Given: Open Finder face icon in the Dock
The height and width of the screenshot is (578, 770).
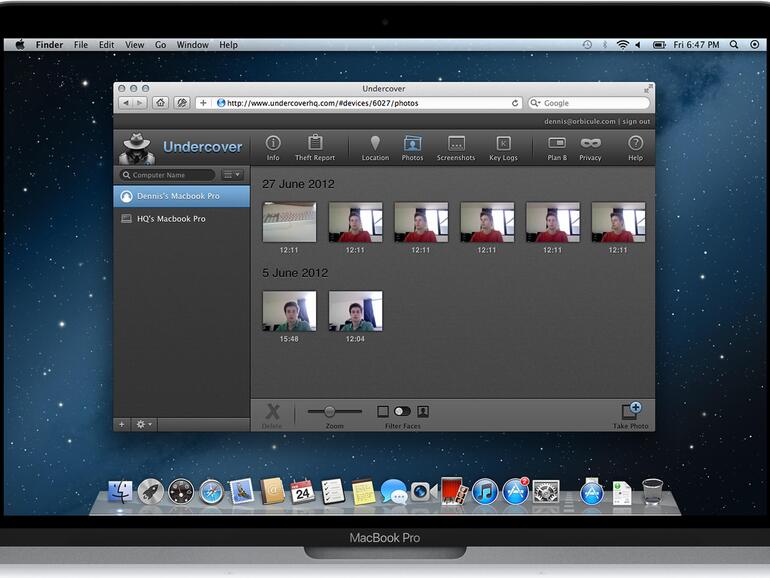Looking at the screenshot, I should 120,492.
